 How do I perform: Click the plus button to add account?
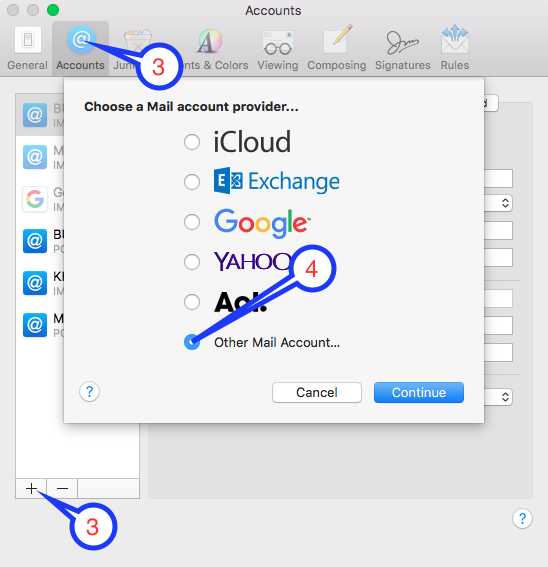(x=31, y=489)
